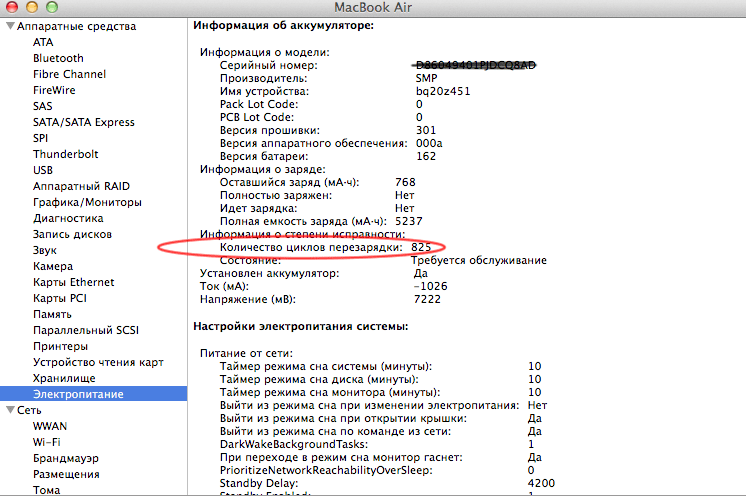746x496 pixels.
Task: Select Fibre Channel in sidebar
Action: click(69, 74)
